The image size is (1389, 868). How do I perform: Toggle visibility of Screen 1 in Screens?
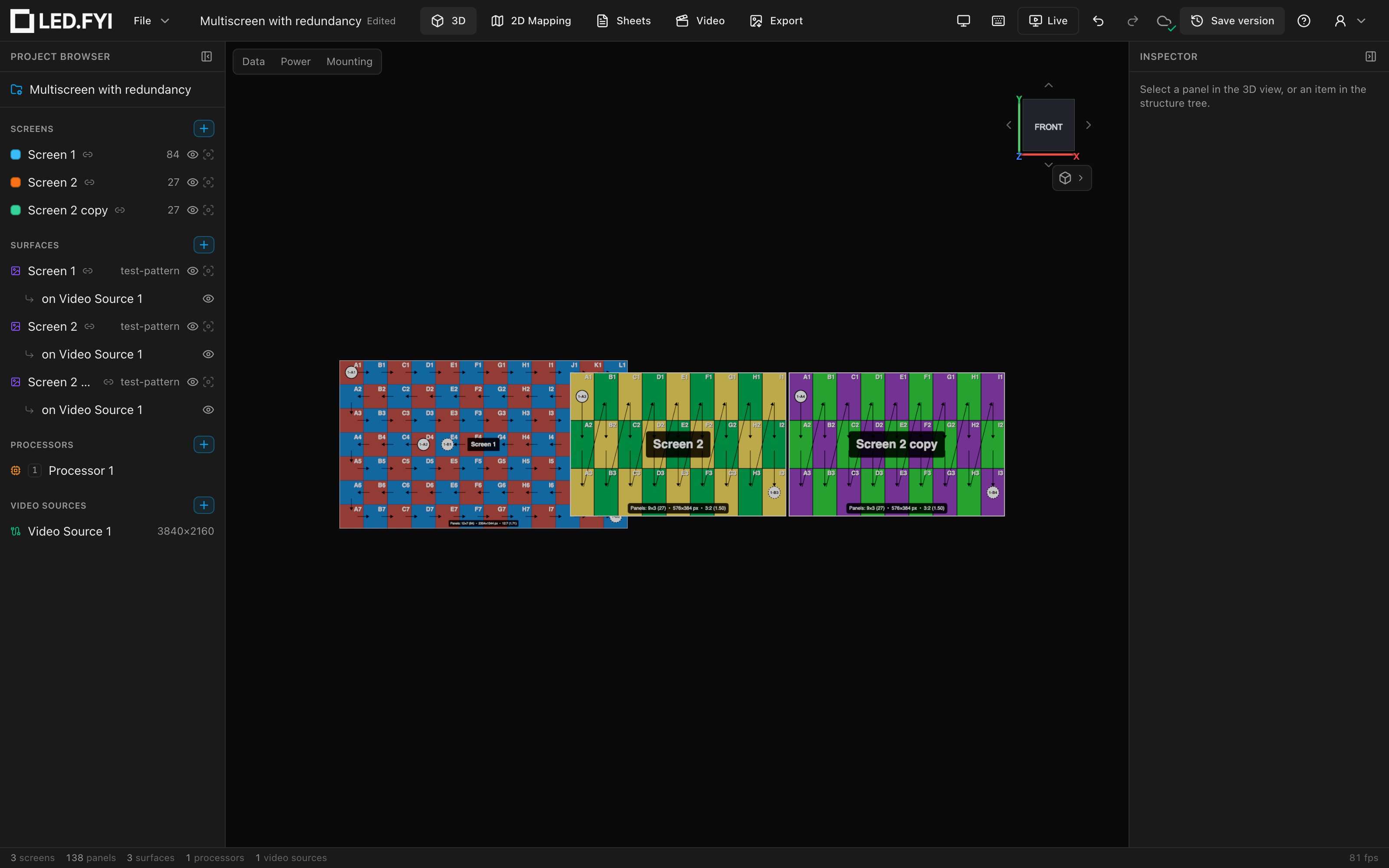coord(193,155)
